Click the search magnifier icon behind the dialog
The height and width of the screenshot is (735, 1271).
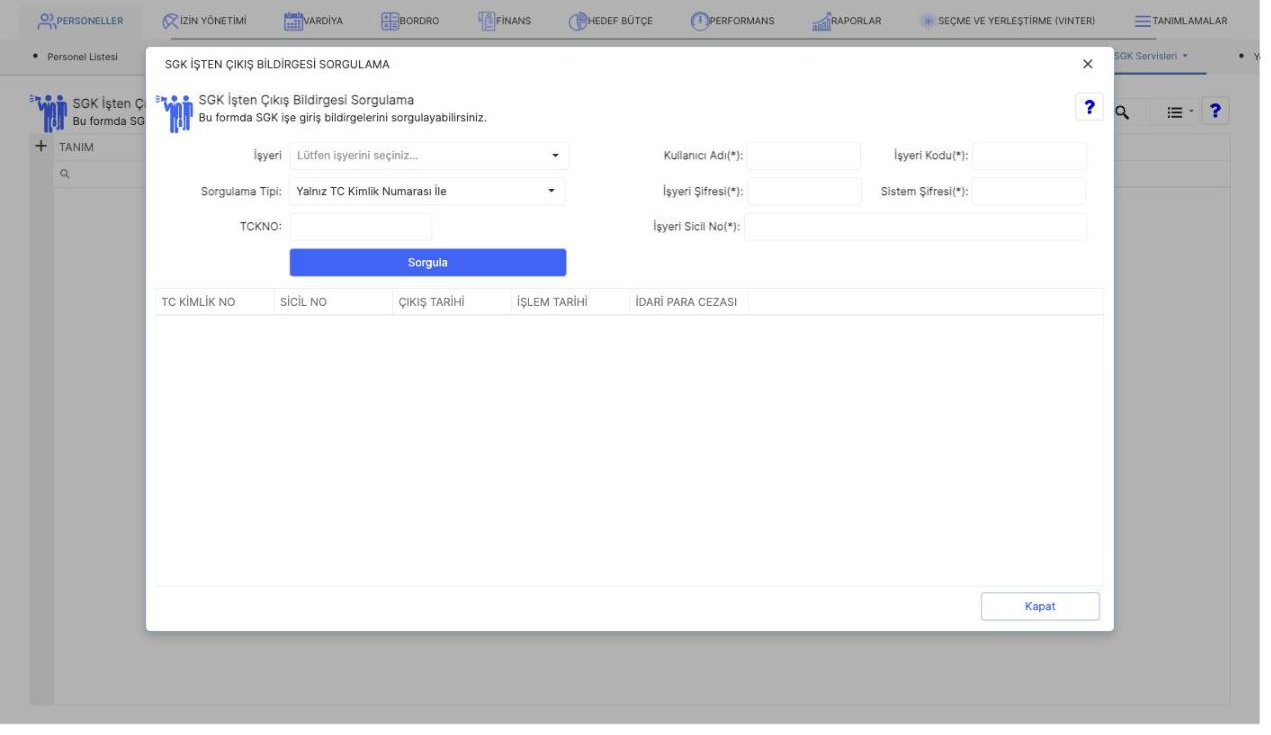click(1123, 114)
